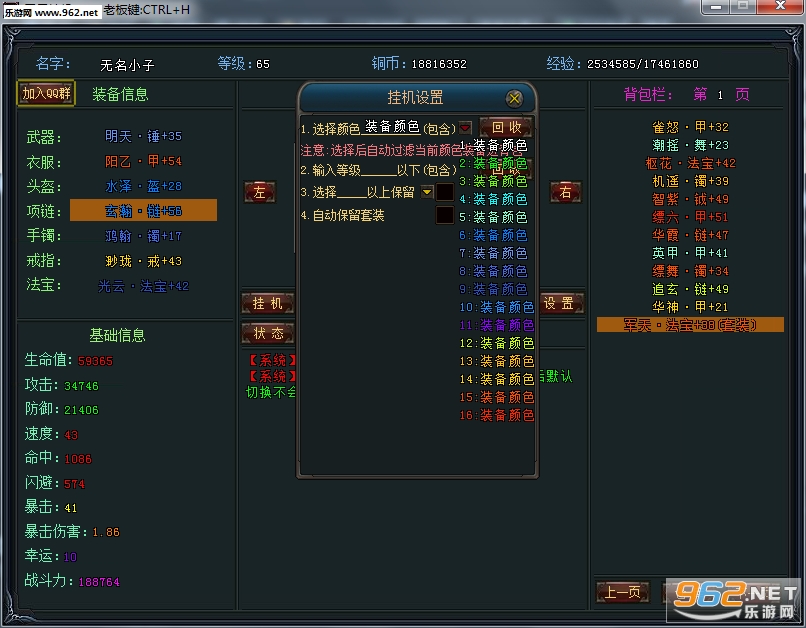Tick the checkbox beside 自动保留套装
This screenshot has width=806, height=628.
tap(444, 215)
